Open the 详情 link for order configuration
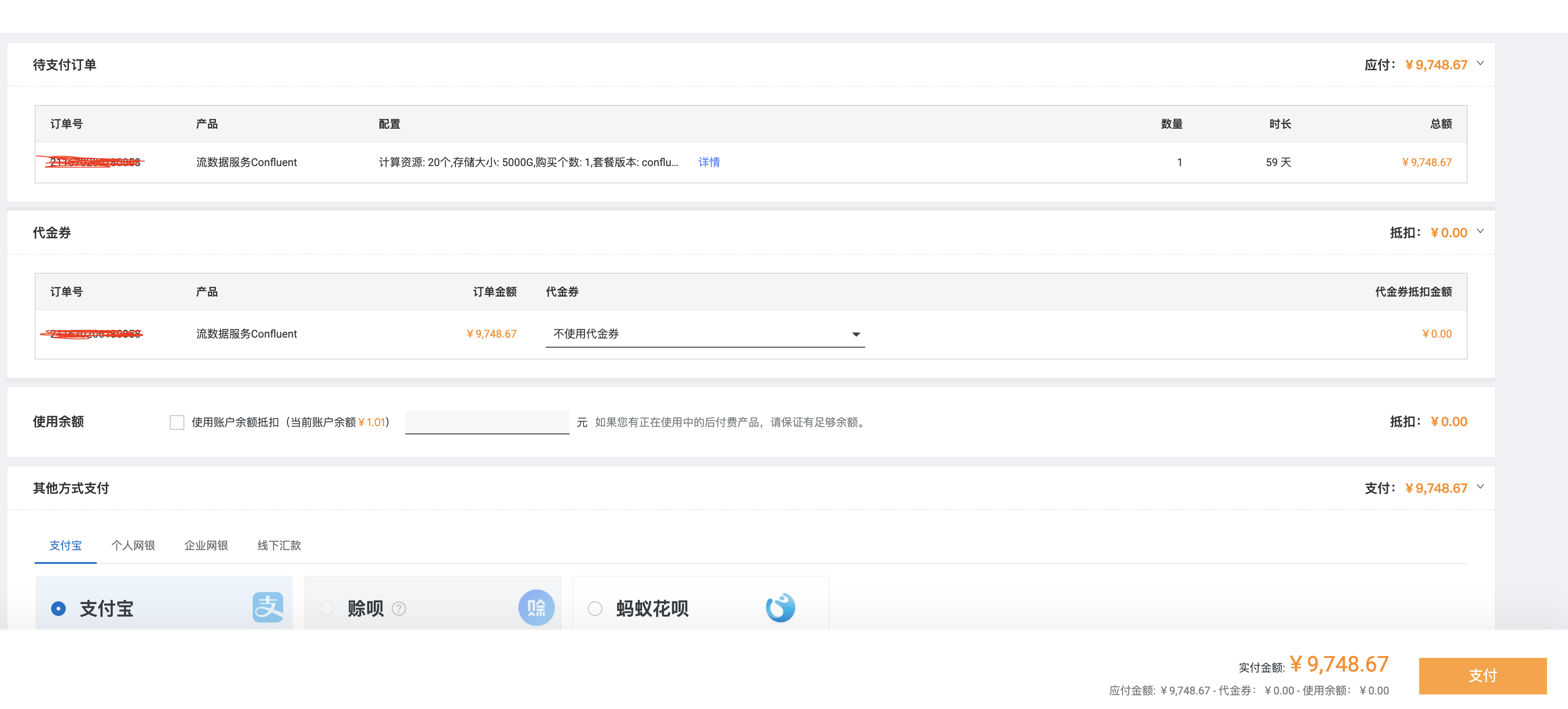 709,162
